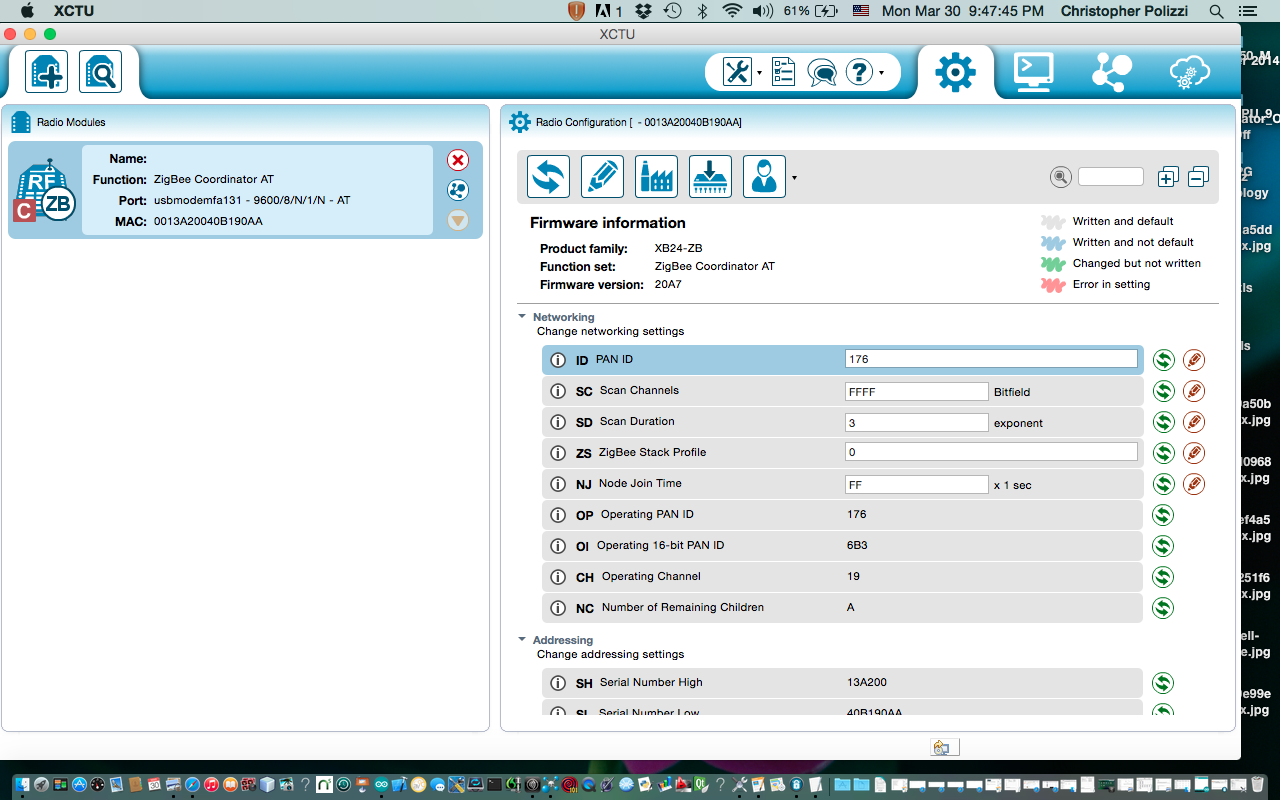Open the Help dropdown arrow
Viewport: 1280px width, 800px height.
click(x=881, y=73)
